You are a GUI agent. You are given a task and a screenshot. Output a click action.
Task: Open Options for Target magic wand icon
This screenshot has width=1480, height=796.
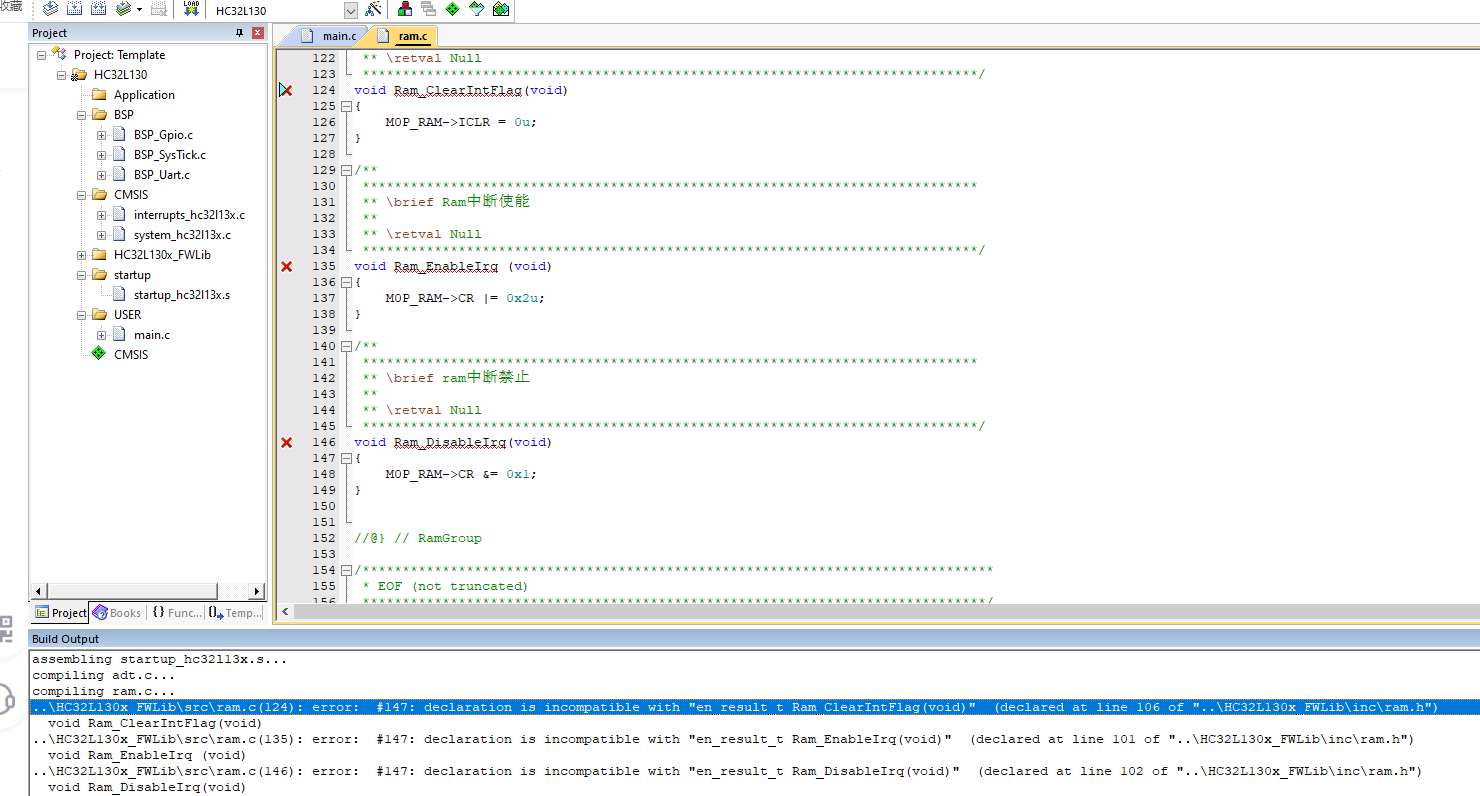click(373, 10)
